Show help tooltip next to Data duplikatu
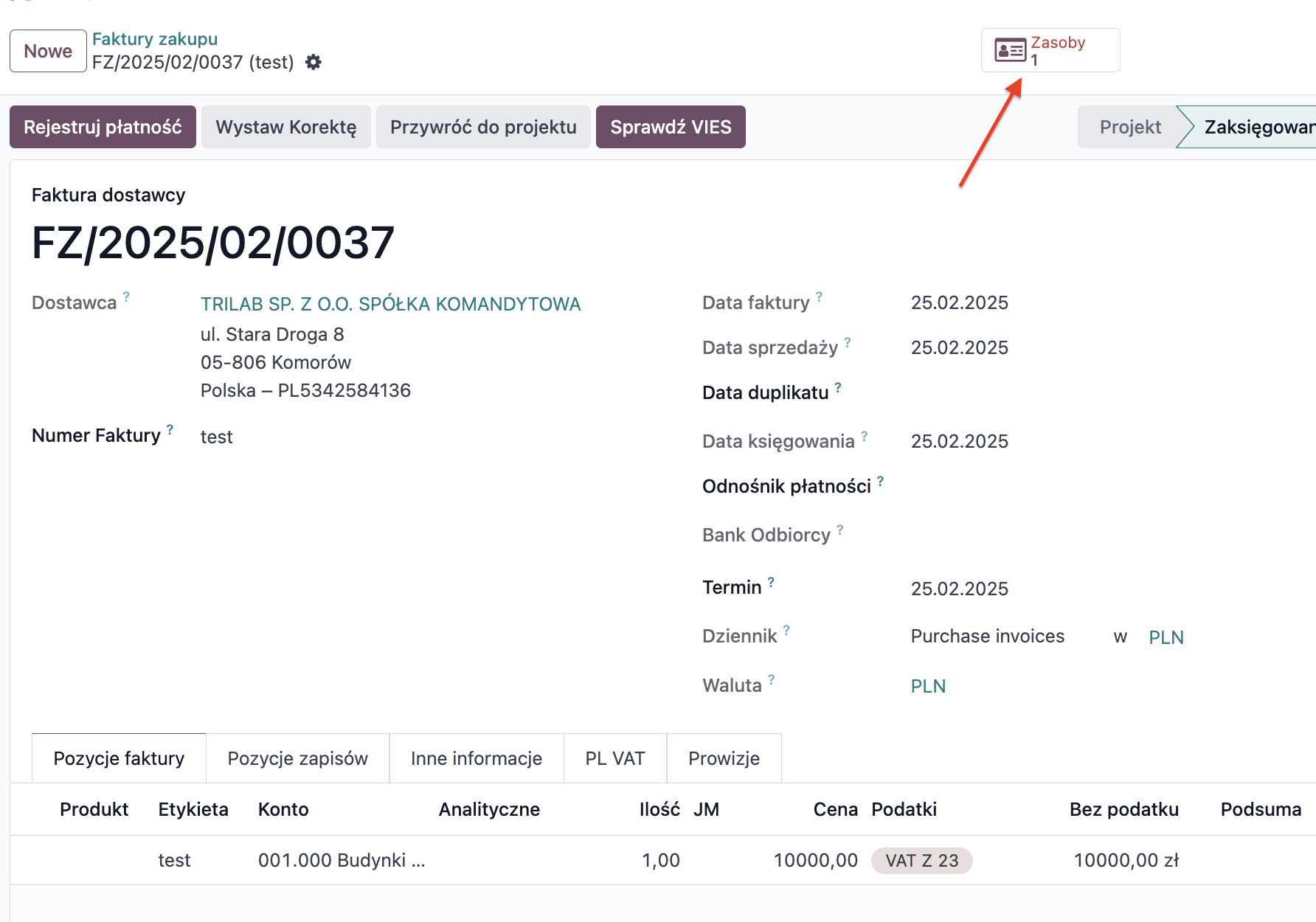 (x=838, y=387)
